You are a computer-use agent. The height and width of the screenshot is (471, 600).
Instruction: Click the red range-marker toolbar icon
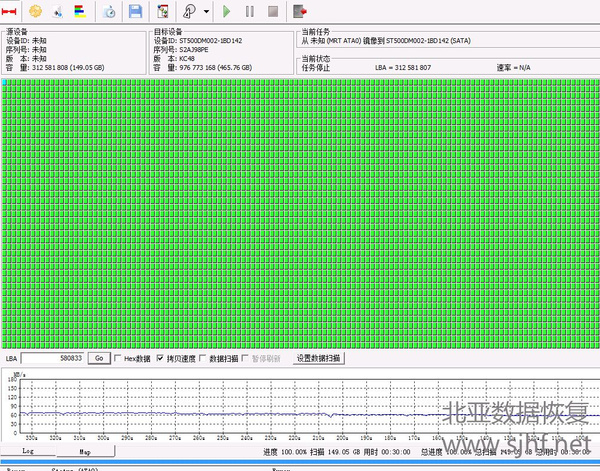coord(9,11)
